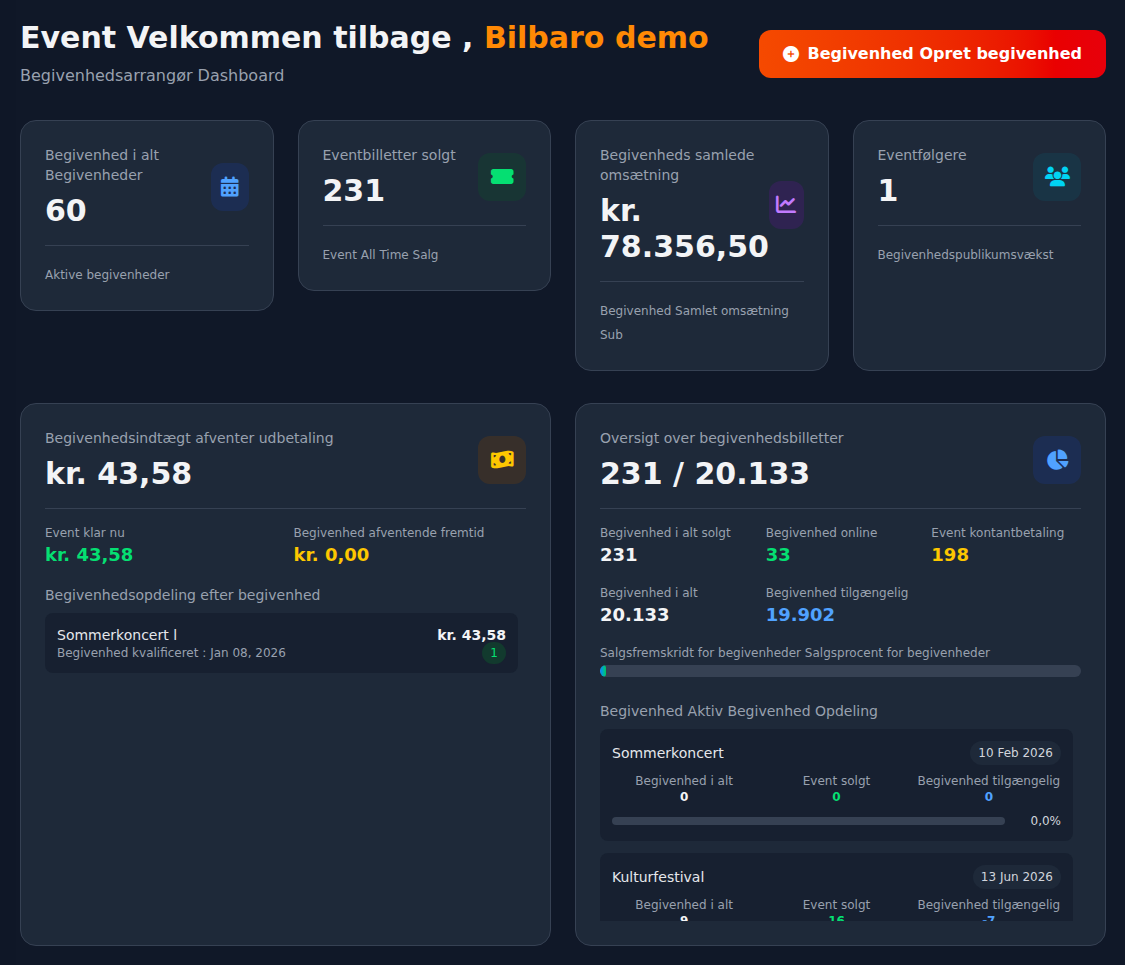Image resolution: width=1125 pixels, height=965 pixels.
Task: Click the calendar icon in Begivenhed i alt card
Action: (x=230, y=187)
